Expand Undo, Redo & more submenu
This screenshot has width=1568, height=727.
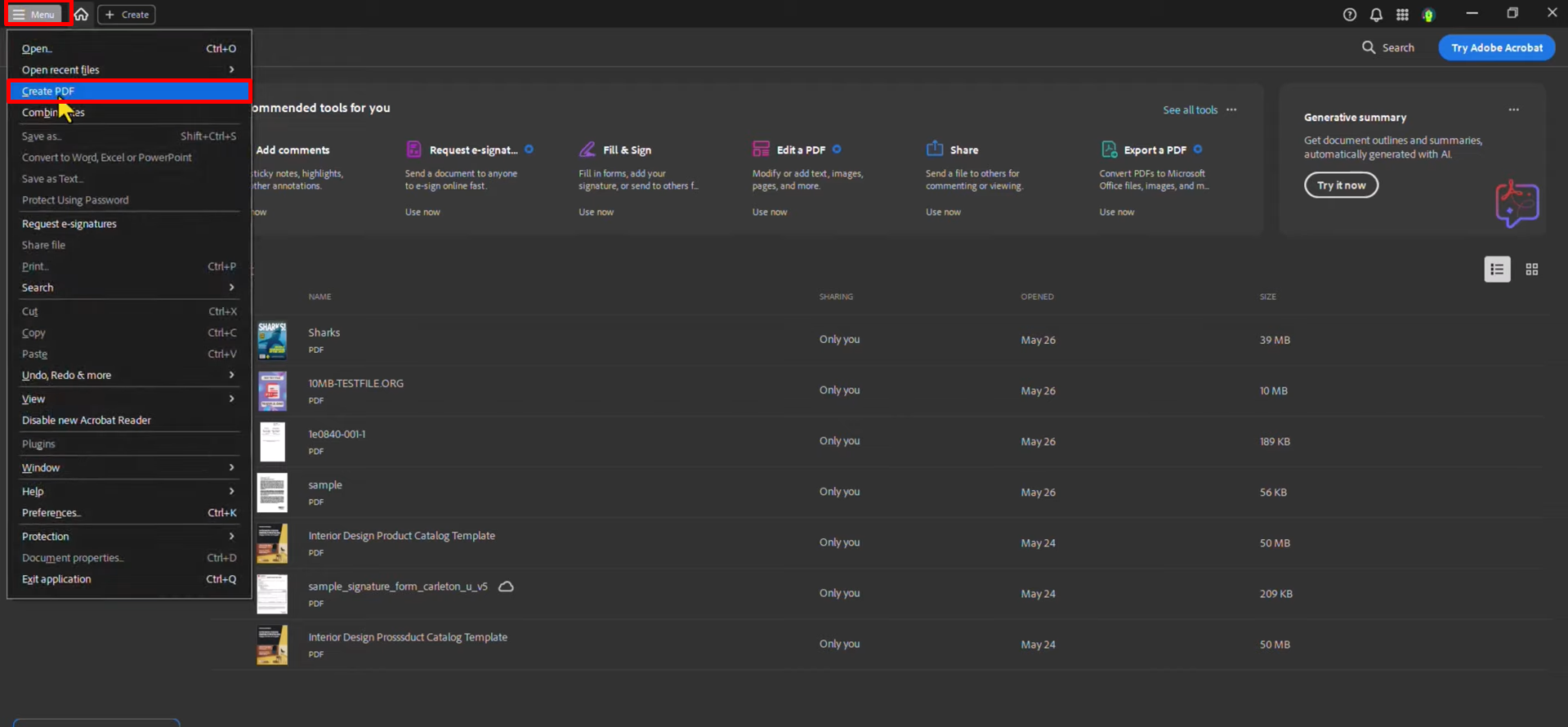pyautogui.click(x=128, y=375)
